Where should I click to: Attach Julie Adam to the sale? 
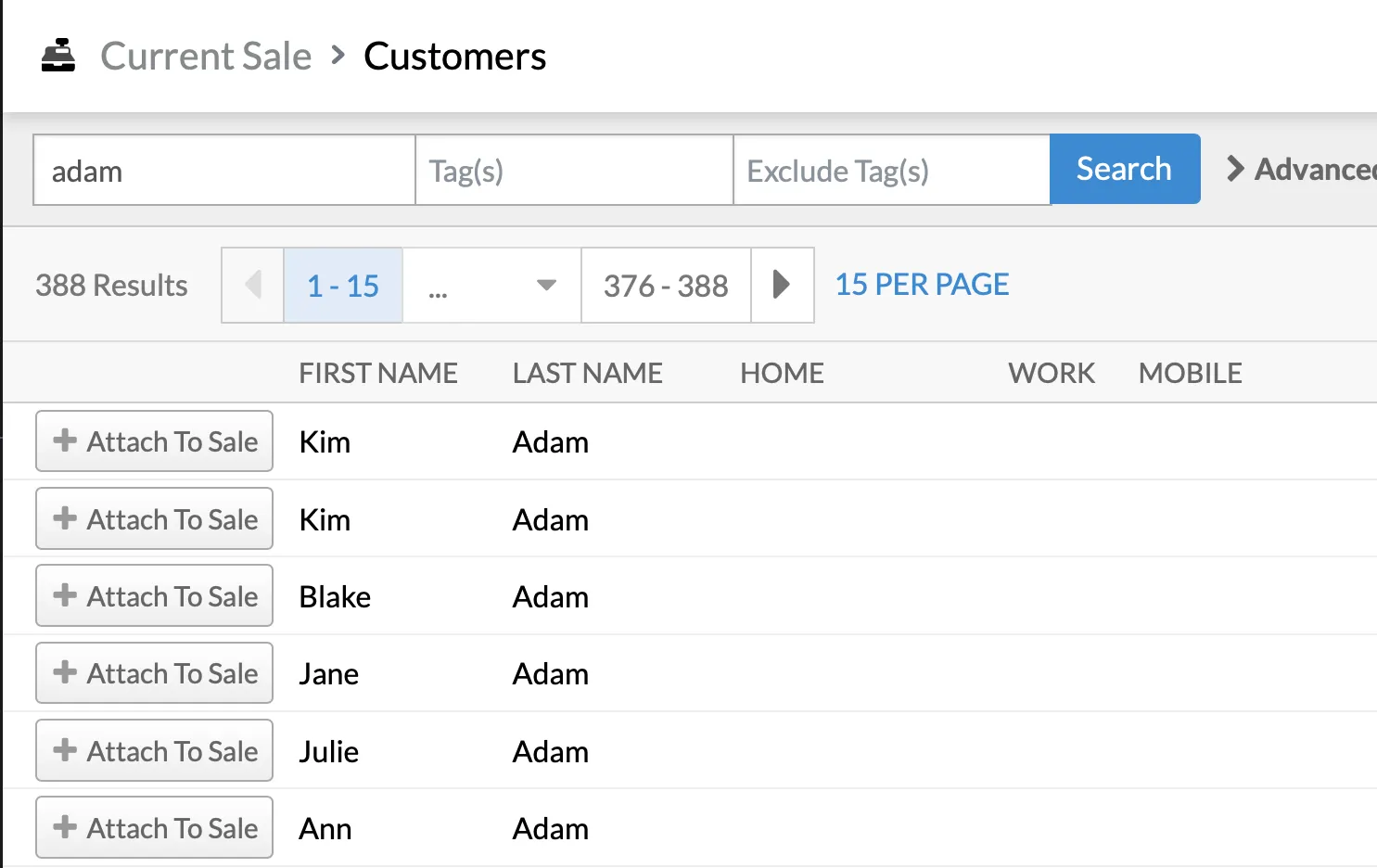coord(154,750)
